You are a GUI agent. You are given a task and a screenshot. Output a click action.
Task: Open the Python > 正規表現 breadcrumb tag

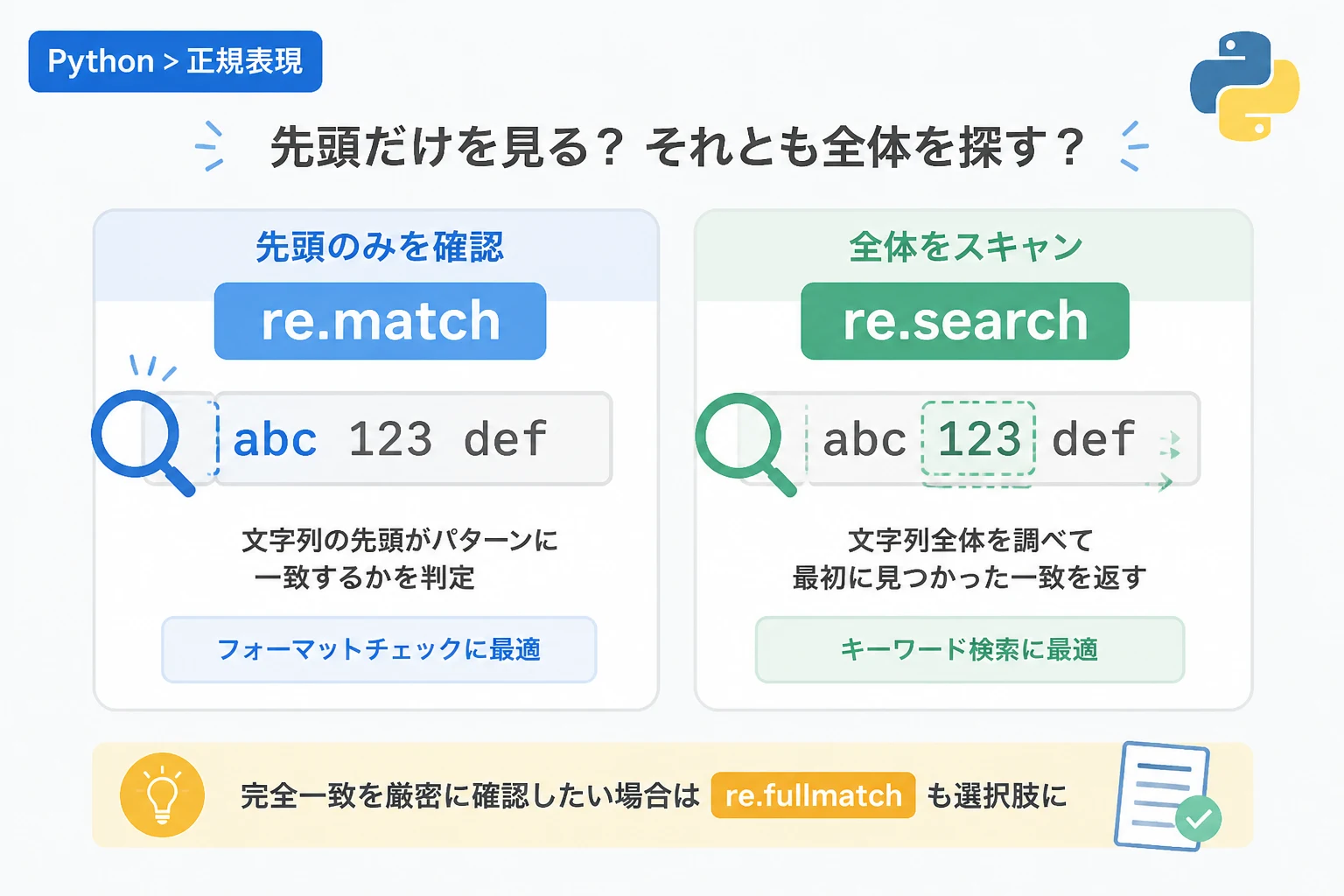click(175, 61)
